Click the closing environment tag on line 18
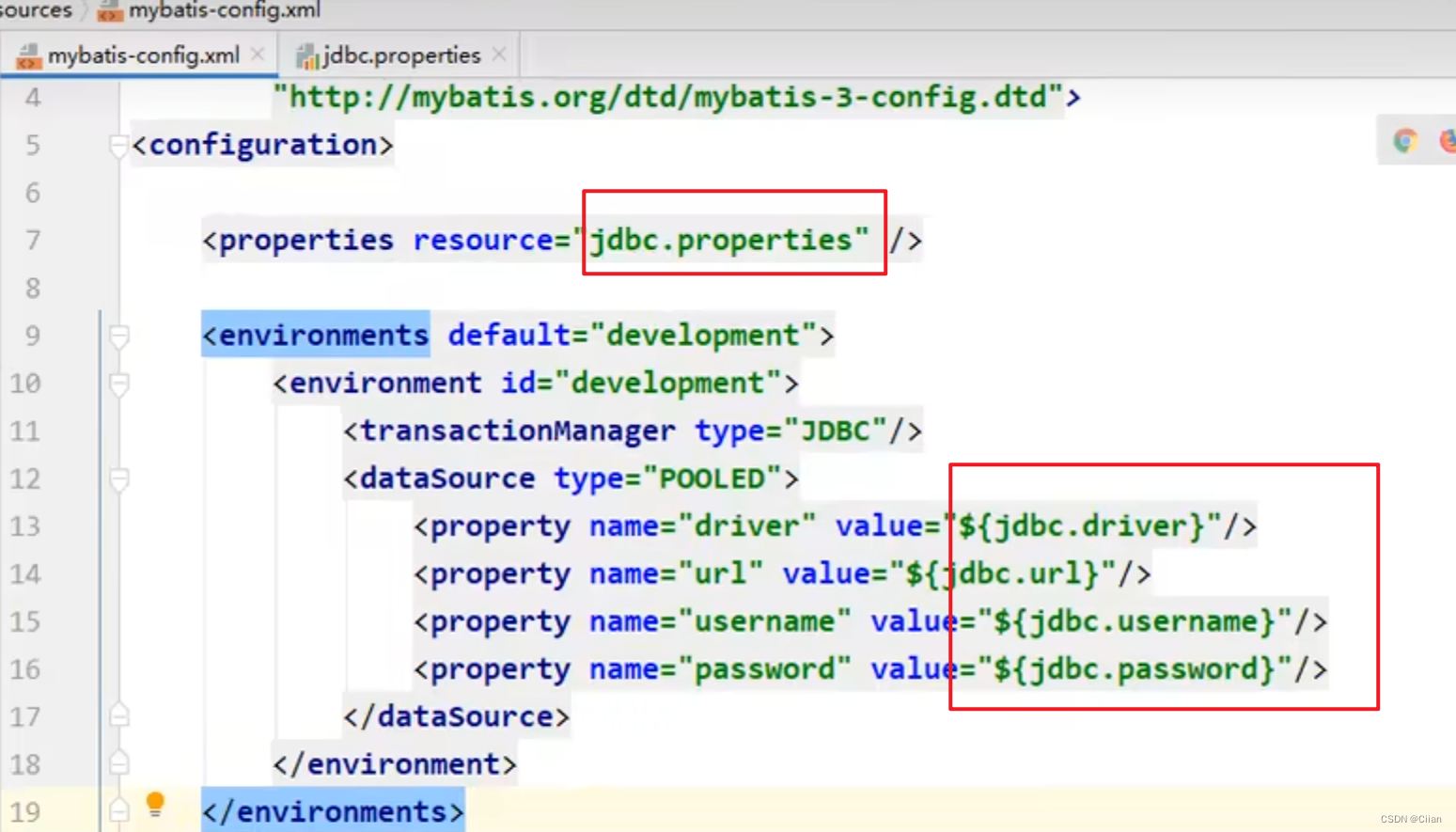Image resolution: width=1456 pixels, height=832 pixels. 395,765
